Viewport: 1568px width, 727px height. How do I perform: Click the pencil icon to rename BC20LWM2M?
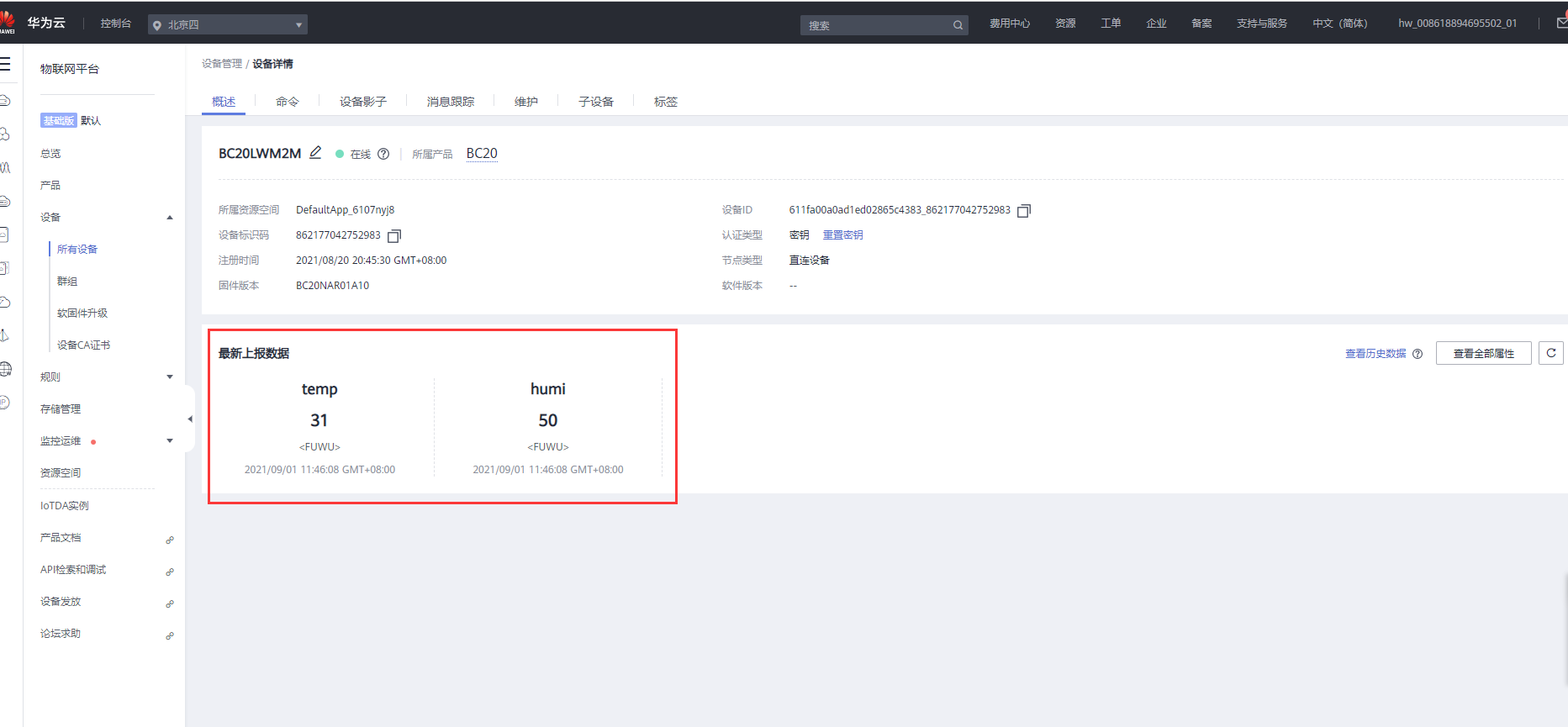(x=315, y=152)
